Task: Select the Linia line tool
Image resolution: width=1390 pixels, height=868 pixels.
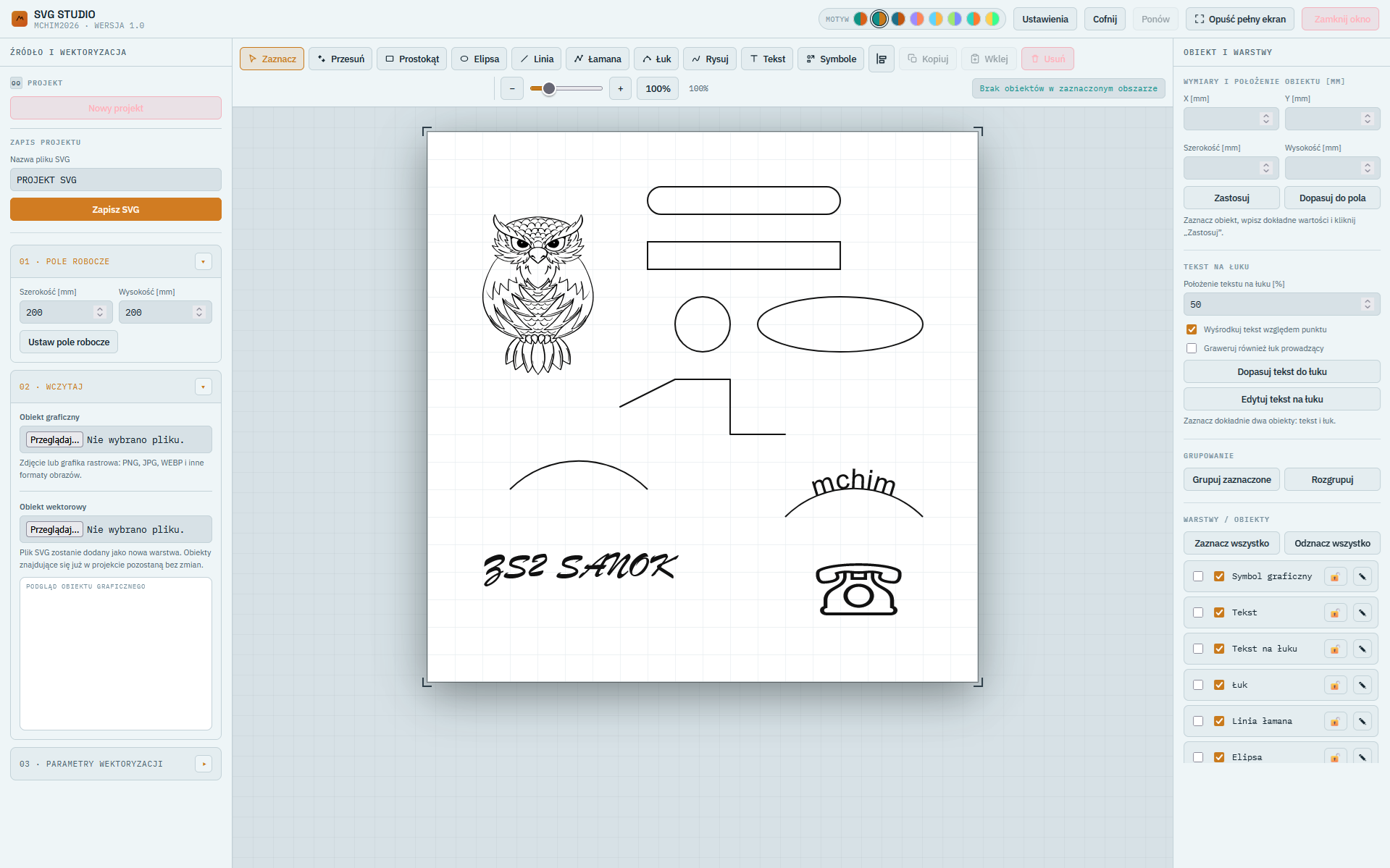Action: click(x=536, y=59)
